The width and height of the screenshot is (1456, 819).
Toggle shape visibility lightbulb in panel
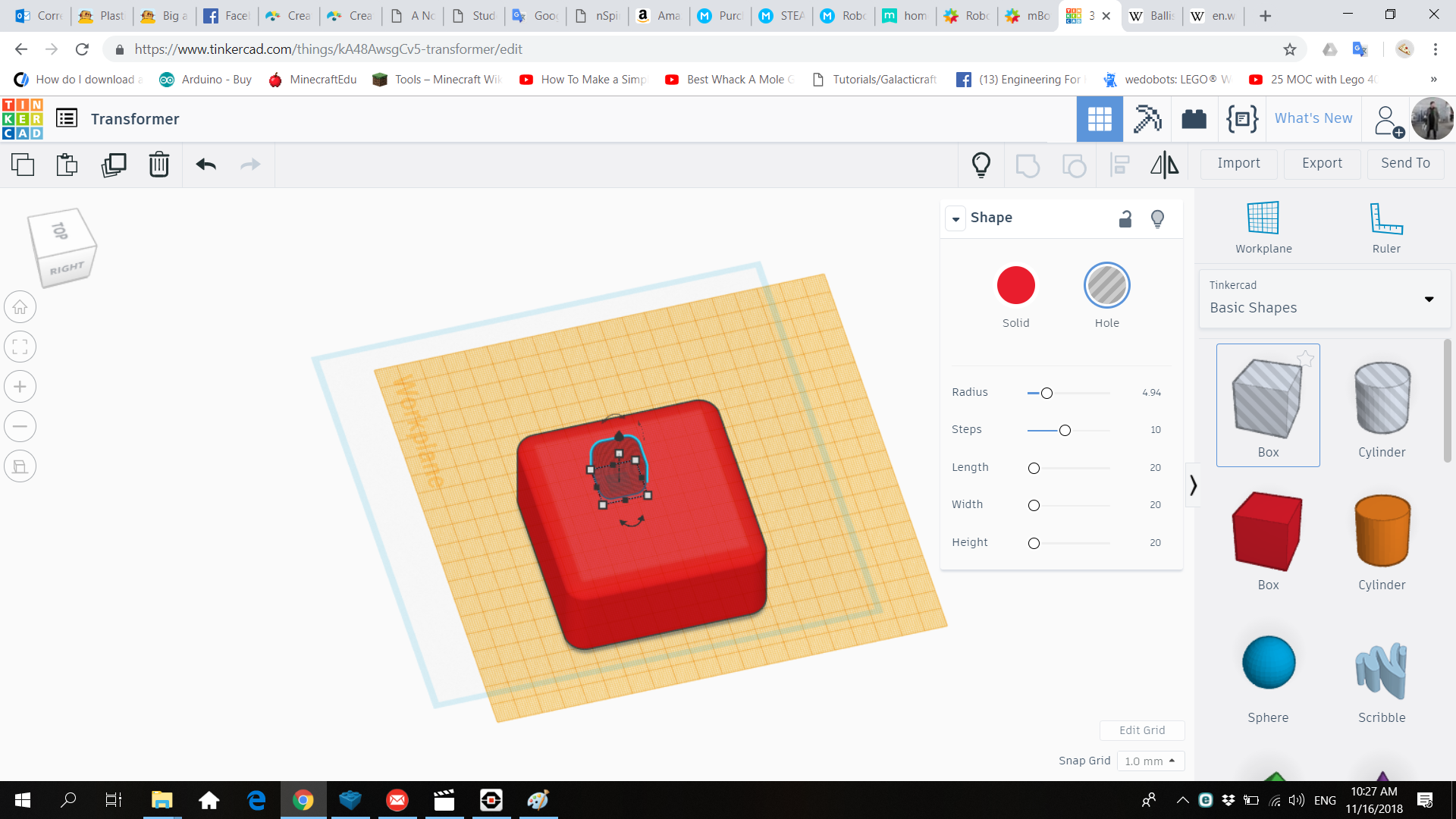1157,219
